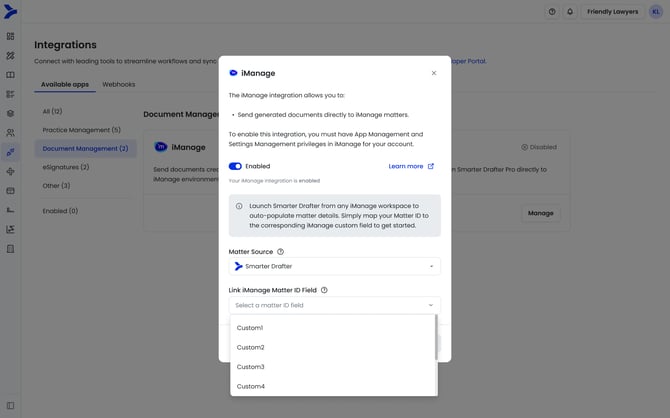Toggle the iManage Enabled switch

(x=236, y=166)
